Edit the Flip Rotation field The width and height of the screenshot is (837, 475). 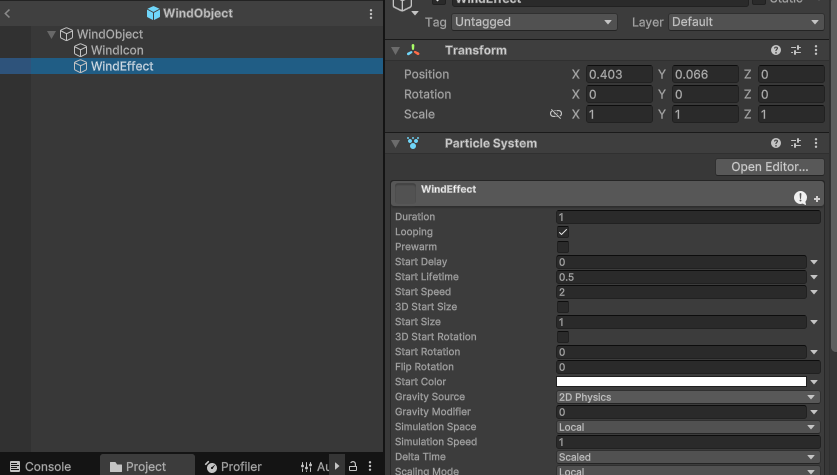pos(688,367)
